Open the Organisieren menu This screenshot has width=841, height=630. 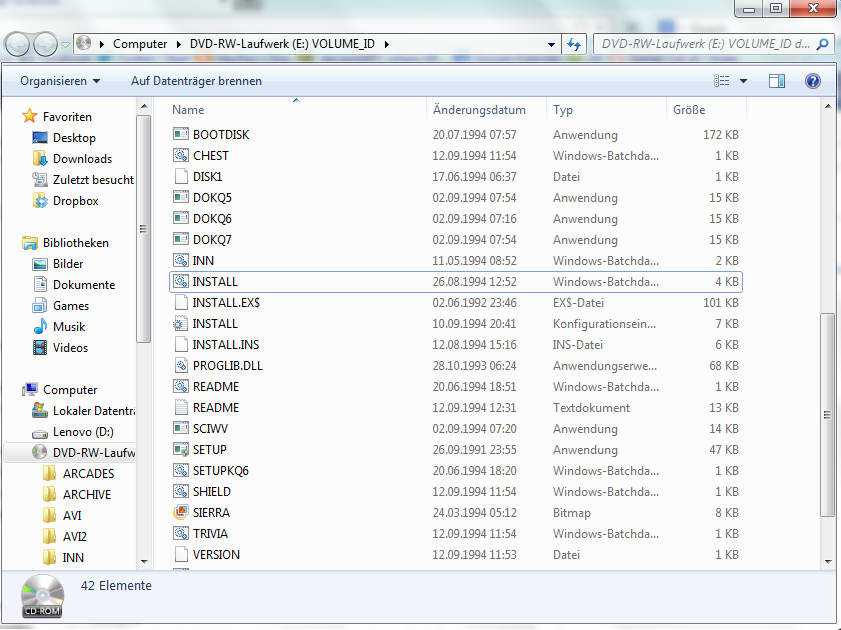60,81
